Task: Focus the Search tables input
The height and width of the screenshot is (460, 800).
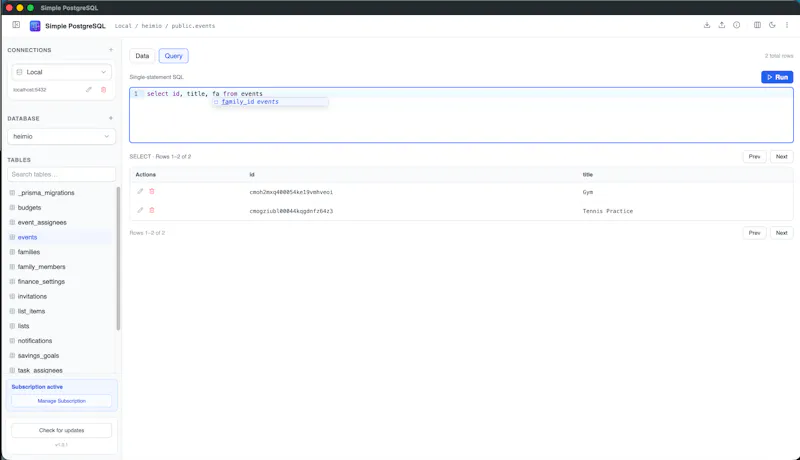Action: pyautogui.click(x=61, y=174)
